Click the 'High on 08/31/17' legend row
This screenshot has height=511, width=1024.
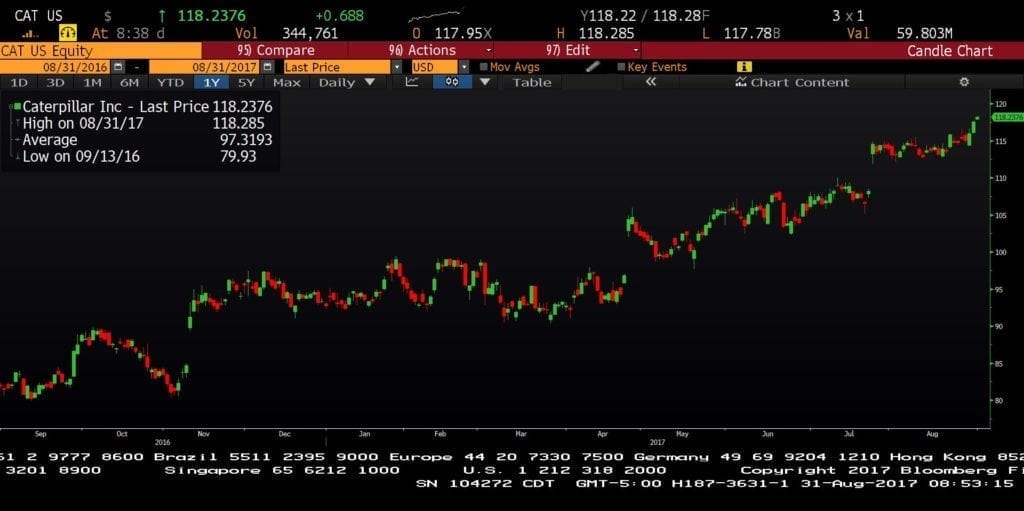click(x=143, y=124)
